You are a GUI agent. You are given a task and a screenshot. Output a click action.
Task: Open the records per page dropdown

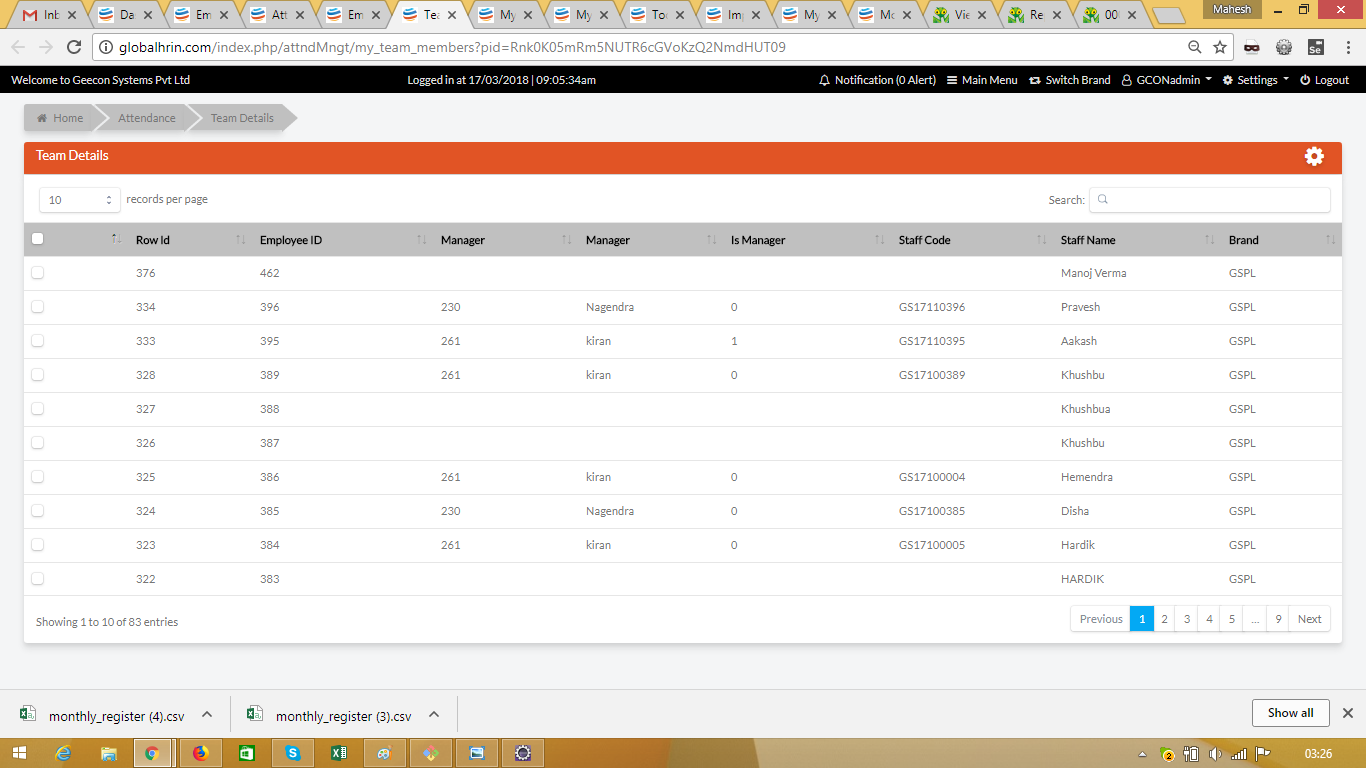[x=80, y=200]
